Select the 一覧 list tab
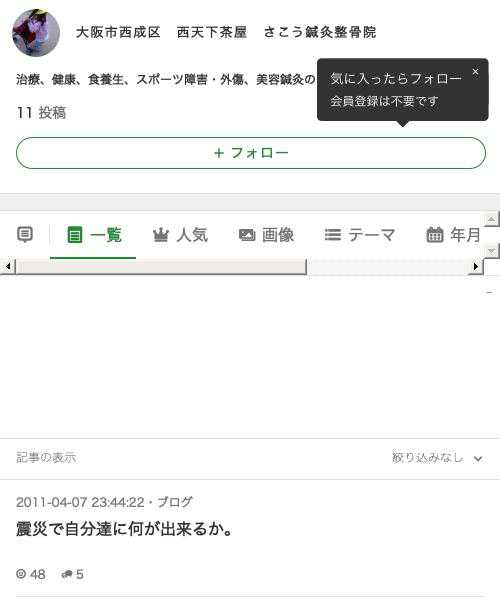This screenshot has width=500, height=600. coord(93,235)
